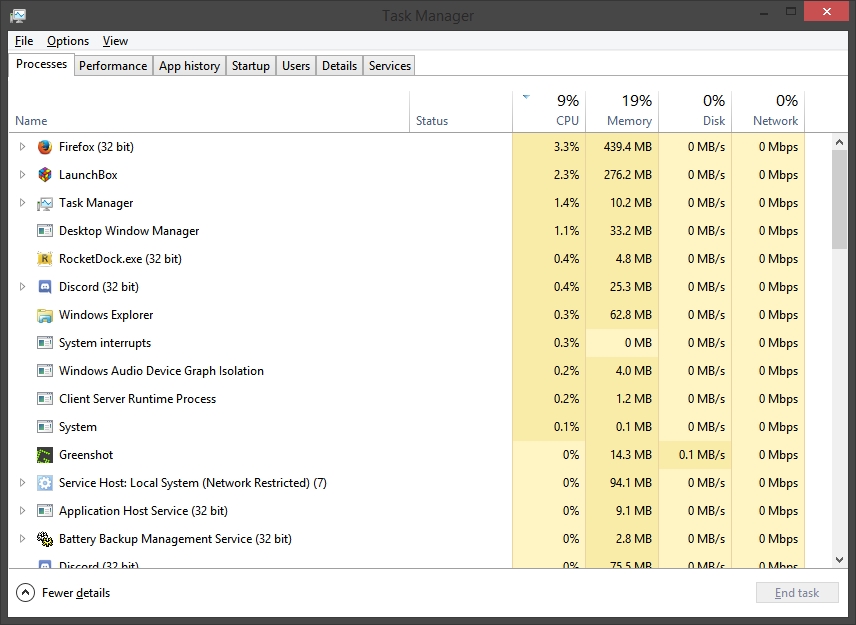Switch to the Performance tab
The width and height of the screenshot is (856, 625).
tap(113, 66)
